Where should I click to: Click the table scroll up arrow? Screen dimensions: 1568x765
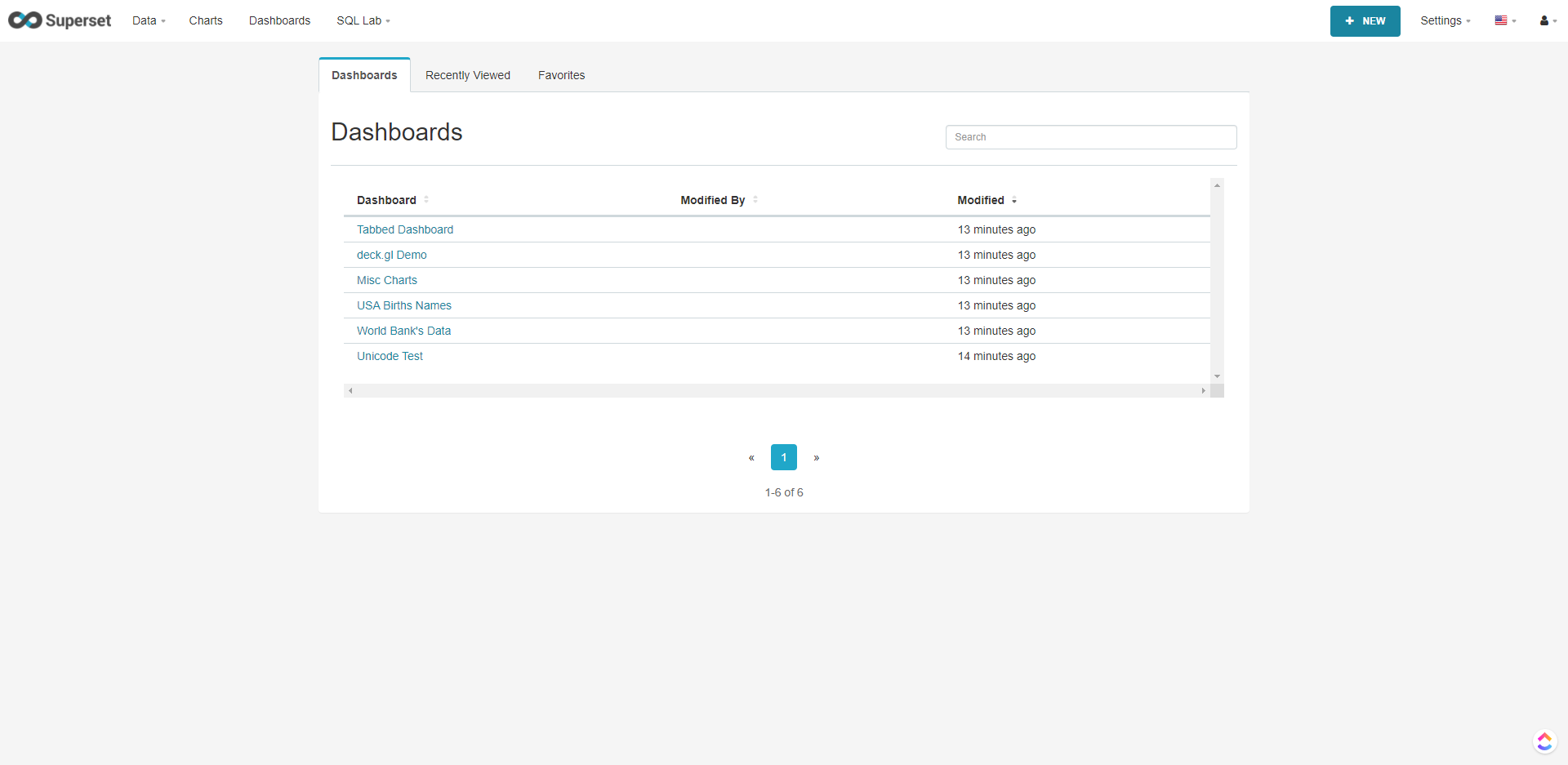pos(1217,185)
